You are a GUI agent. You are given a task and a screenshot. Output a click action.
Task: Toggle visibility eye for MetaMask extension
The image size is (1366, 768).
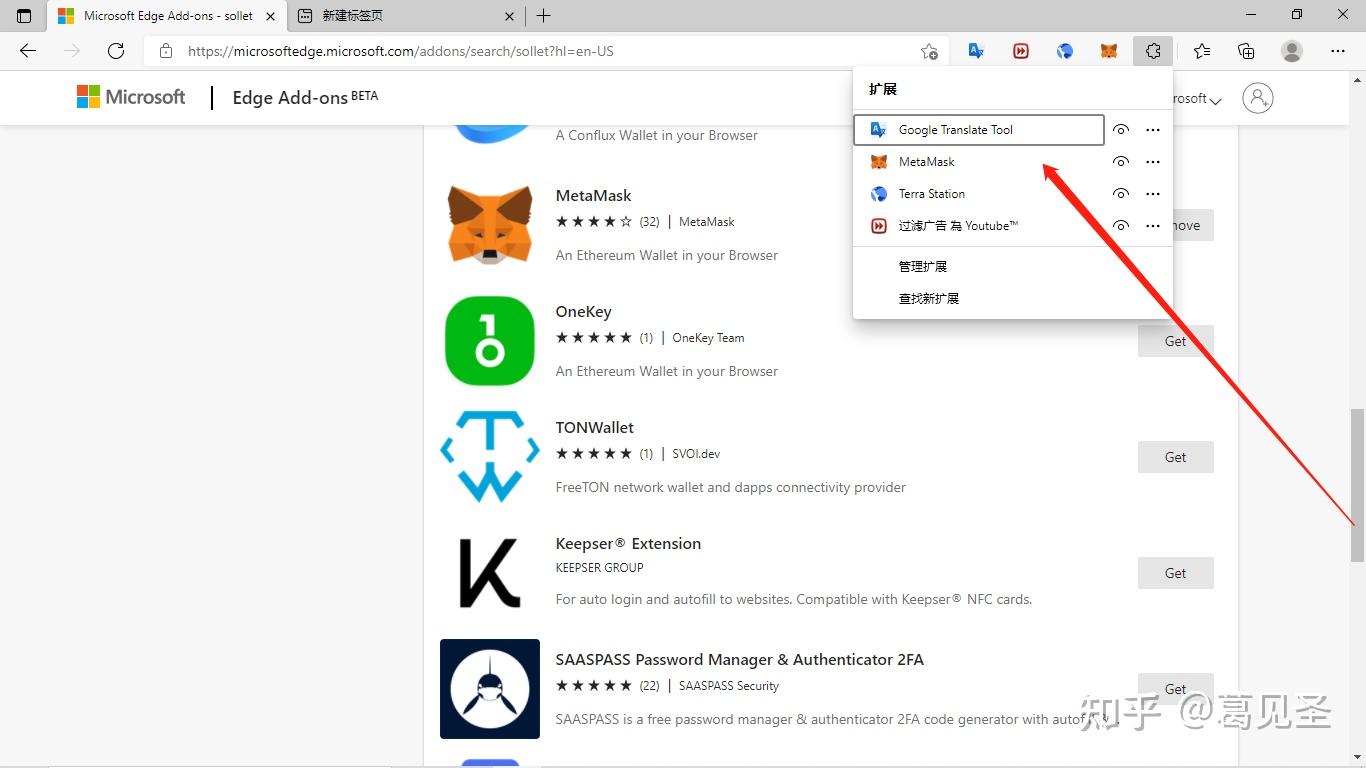click(1121, 162)
